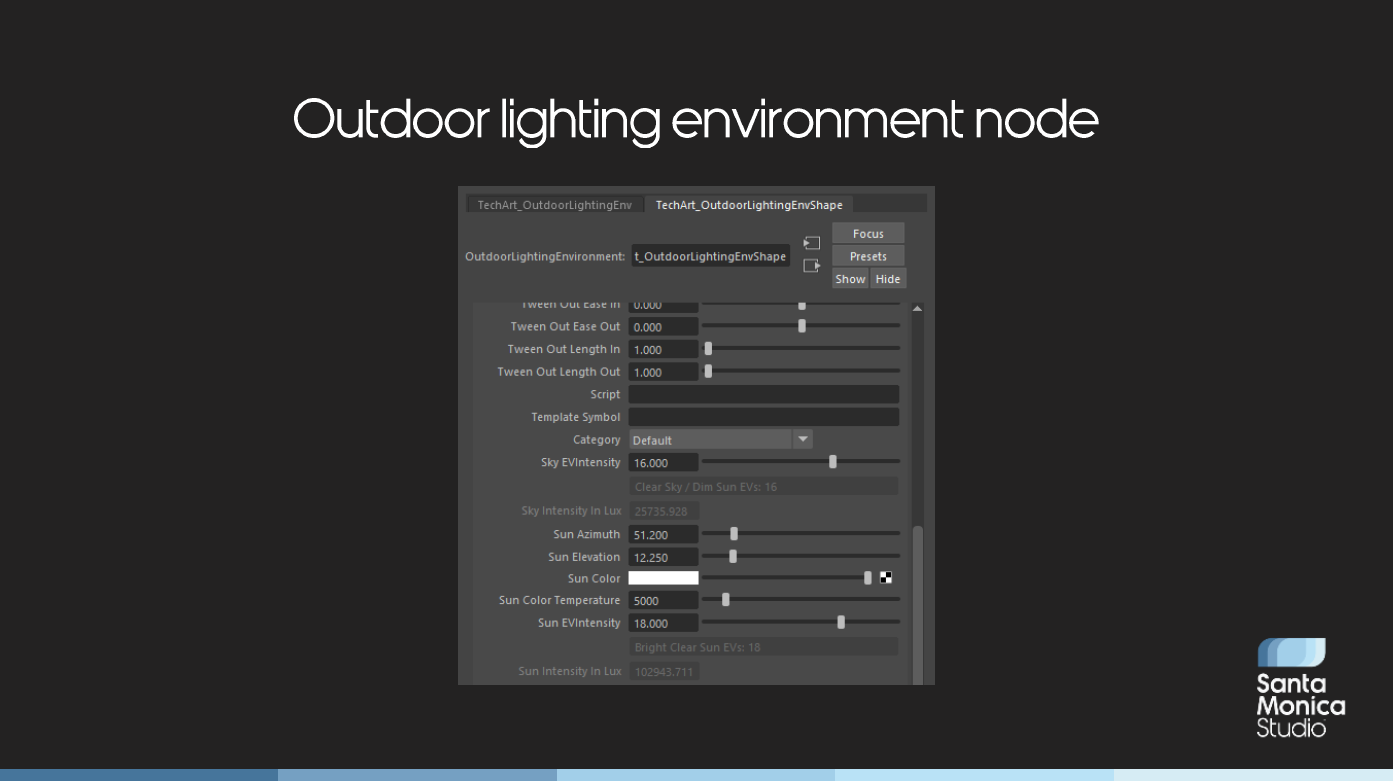Click the Sky Intensity In Lux value

(x=664, y=511)
